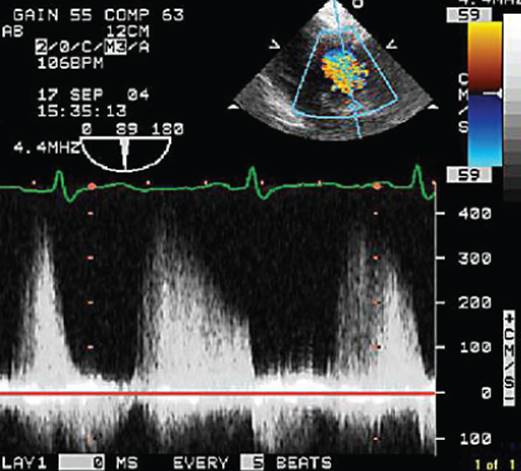Viewport: 521px width, 471px height.
Task: Select the right sector marker triangle
Action: pyautogui.click(x=392, y=44)
